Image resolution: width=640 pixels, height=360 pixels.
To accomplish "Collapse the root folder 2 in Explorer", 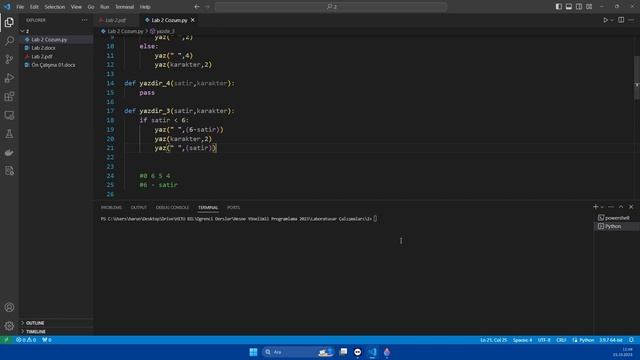I will coord(56,31).
